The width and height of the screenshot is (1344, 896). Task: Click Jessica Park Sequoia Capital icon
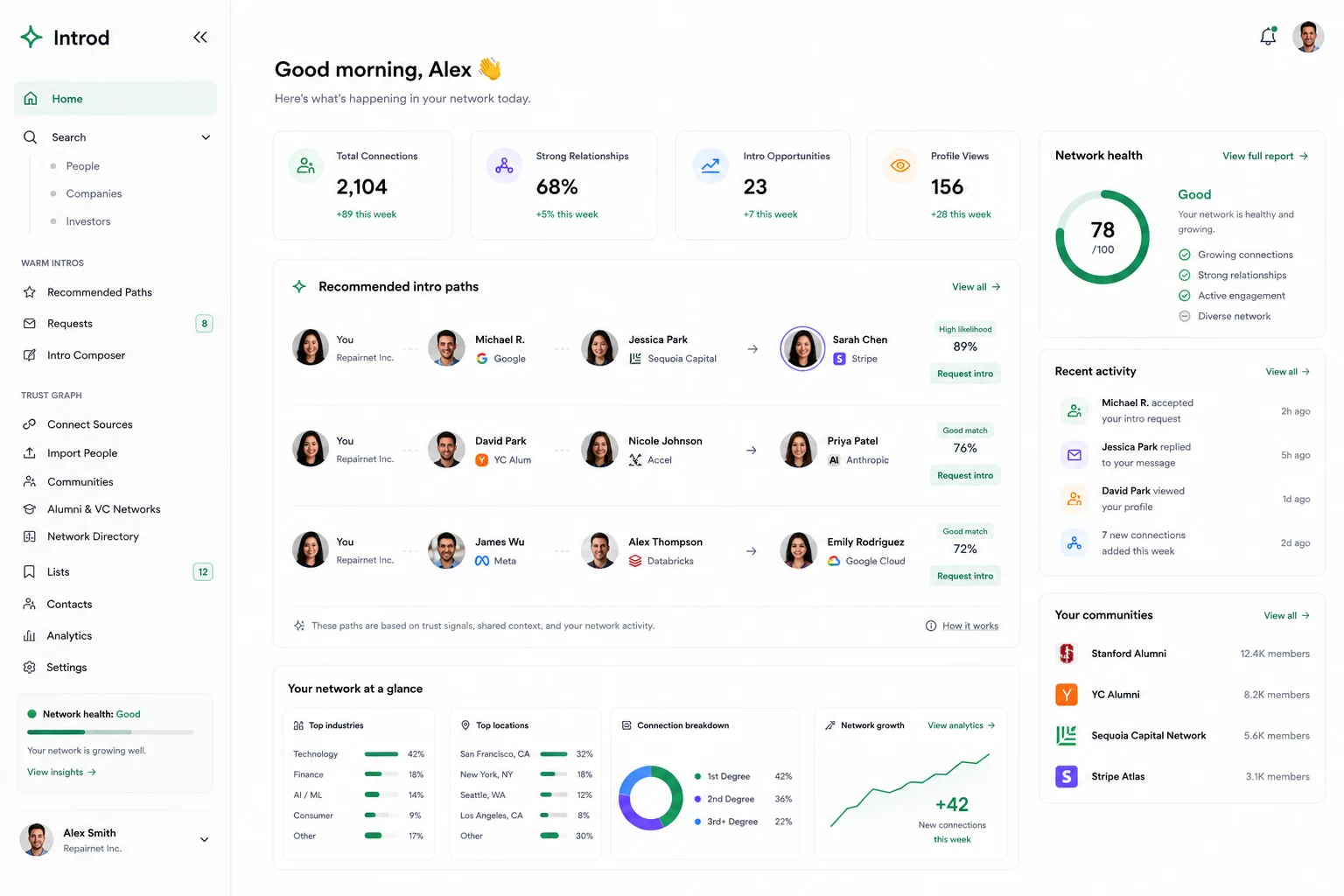click(x=635, y=359)
